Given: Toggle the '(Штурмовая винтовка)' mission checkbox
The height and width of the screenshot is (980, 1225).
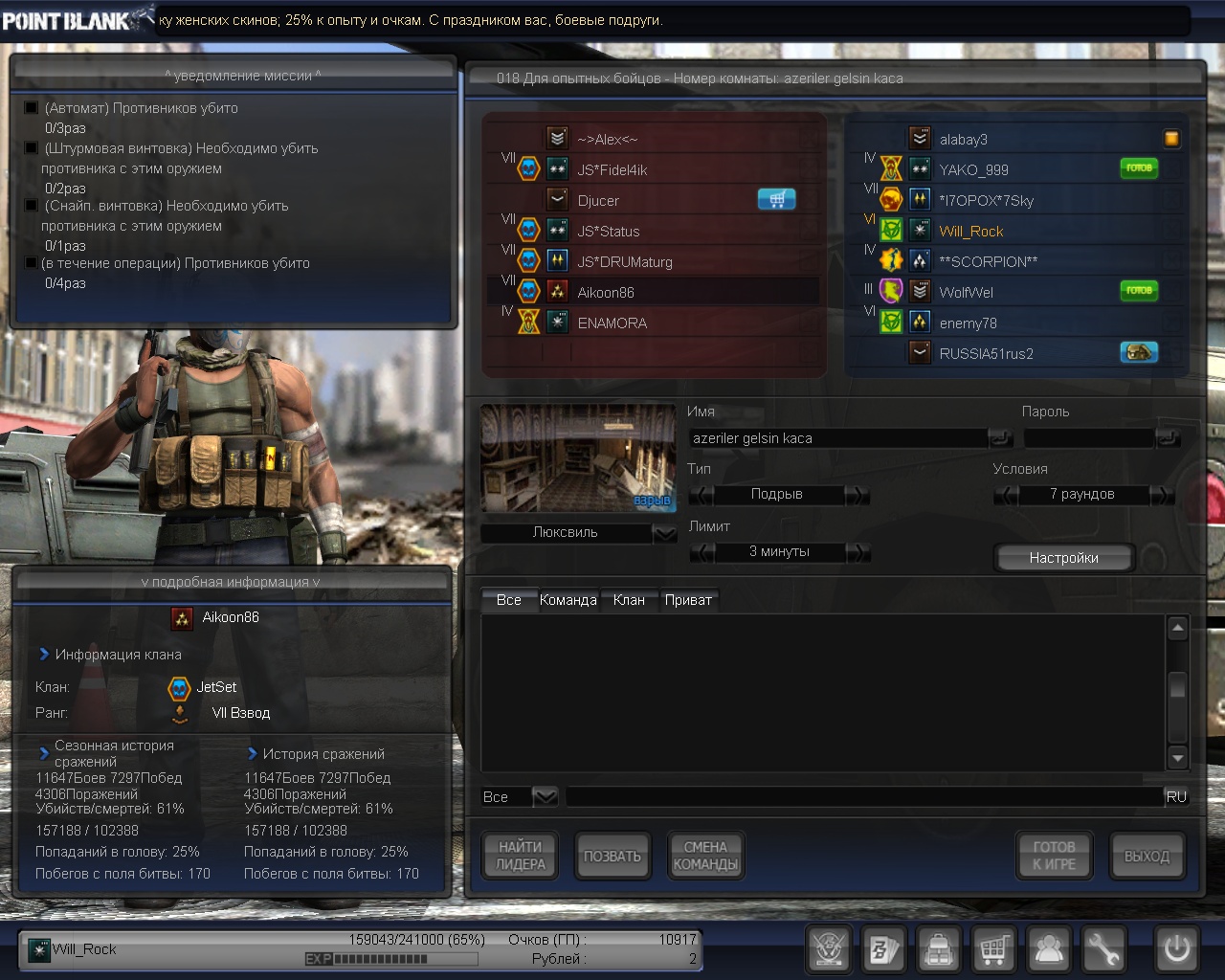Looking at the screenshot, I should pyautogui.click(x=31, y=148).
